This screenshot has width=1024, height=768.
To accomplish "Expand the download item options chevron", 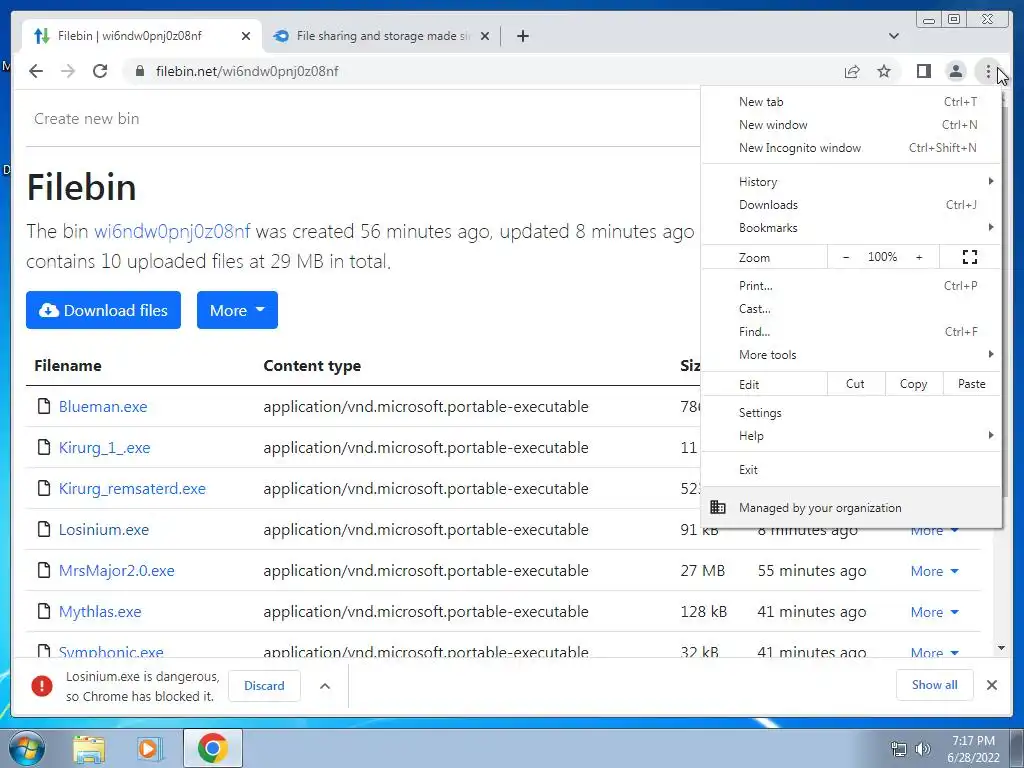I will tap(325, 686).
